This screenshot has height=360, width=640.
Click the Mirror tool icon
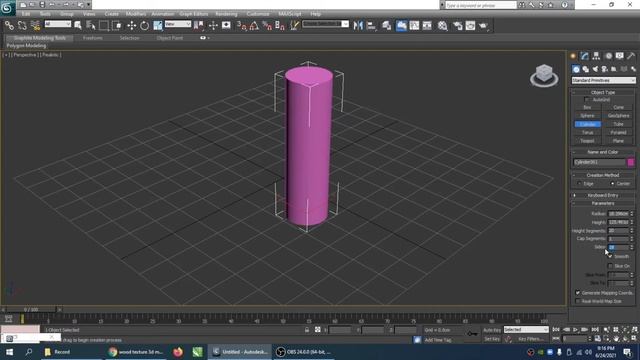click(x=358, y=26)
